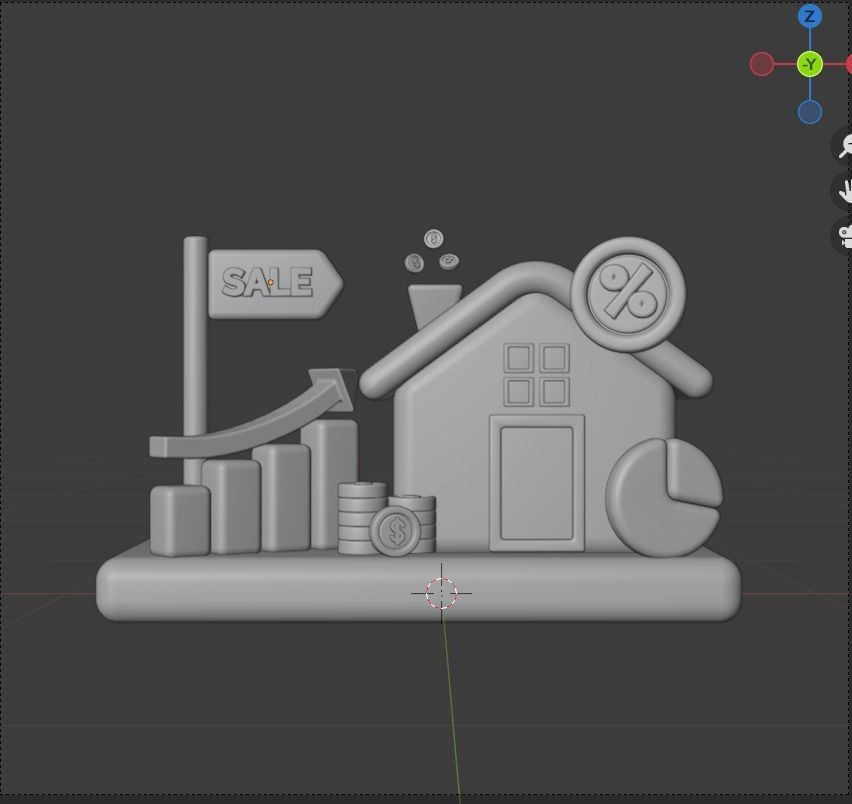Image resolution: width=852 pixels, height=804 pixels.
Task: Click the unlabeled dark red gizmo circle
Action: tap(762, 64)
